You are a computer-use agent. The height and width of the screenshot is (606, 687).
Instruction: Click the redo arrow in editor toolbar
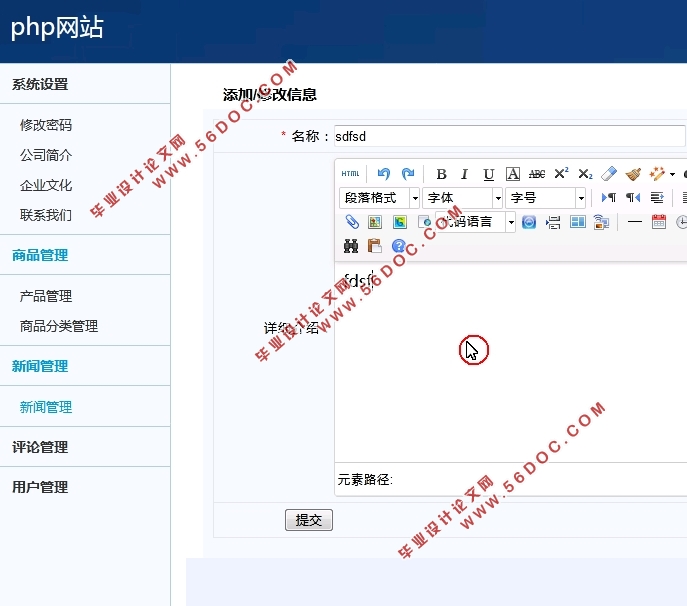[407, 174]
